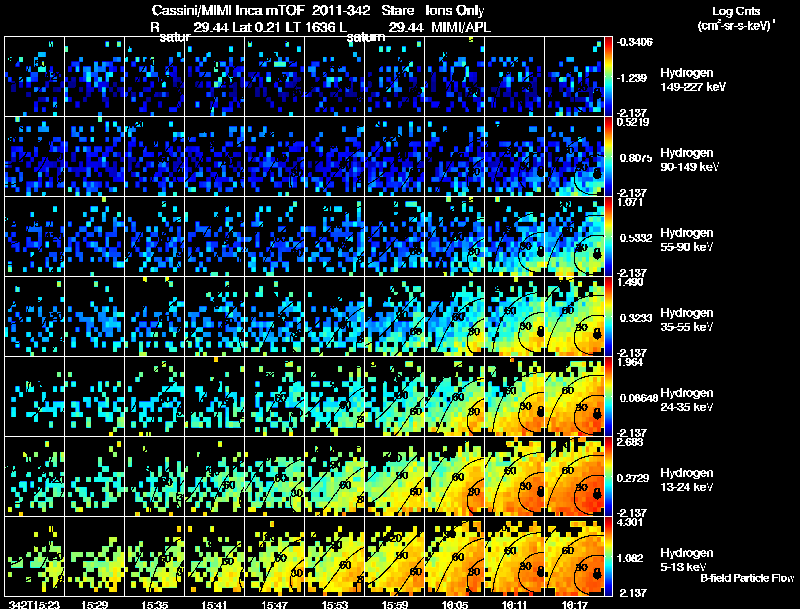Click the Hydrogen 13-24 keV label
Viewport: 800px width, 609px height.
(687, 479)
